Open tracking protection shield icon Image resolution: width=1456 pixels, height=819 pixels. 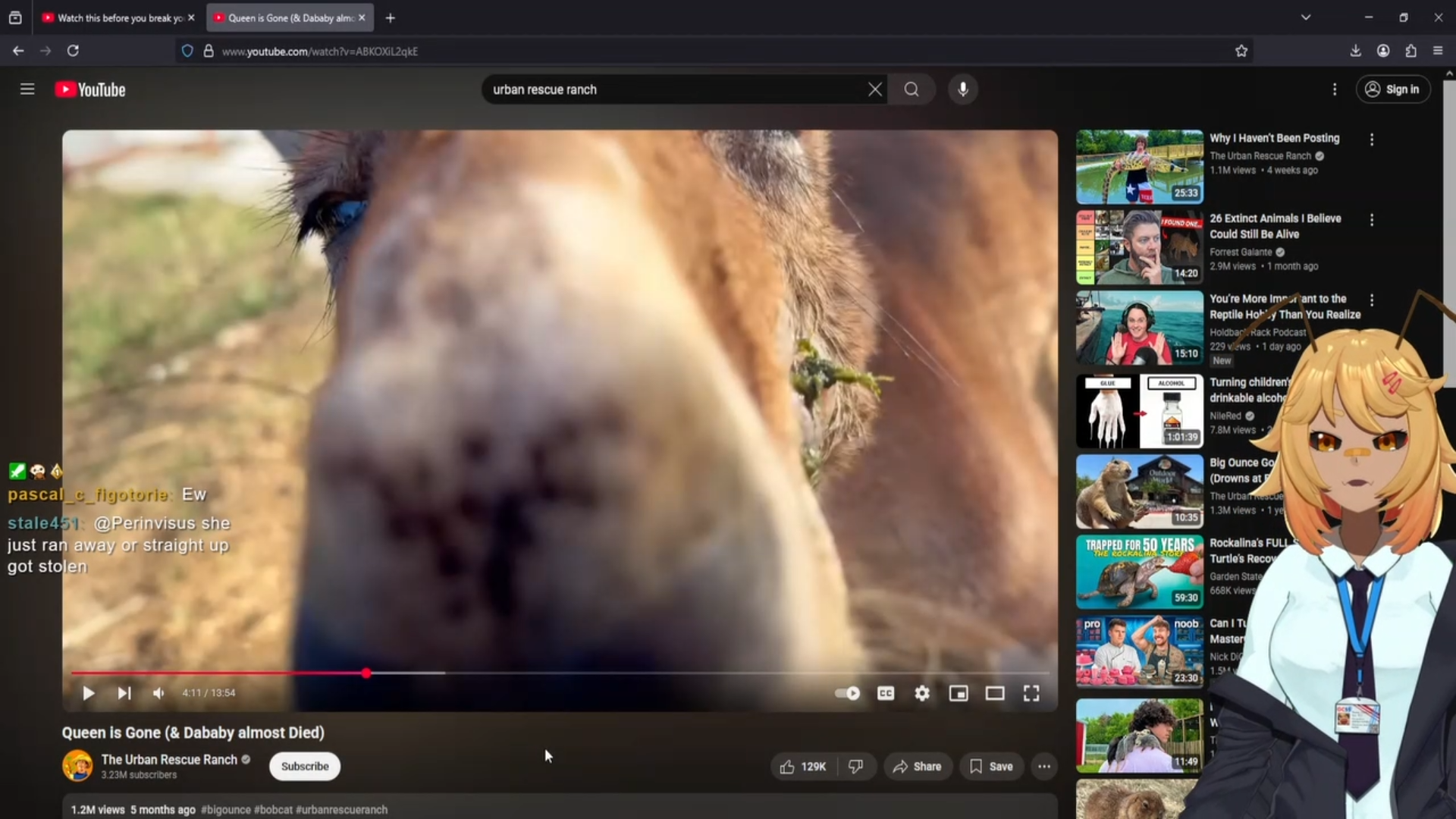pos(187,51)
